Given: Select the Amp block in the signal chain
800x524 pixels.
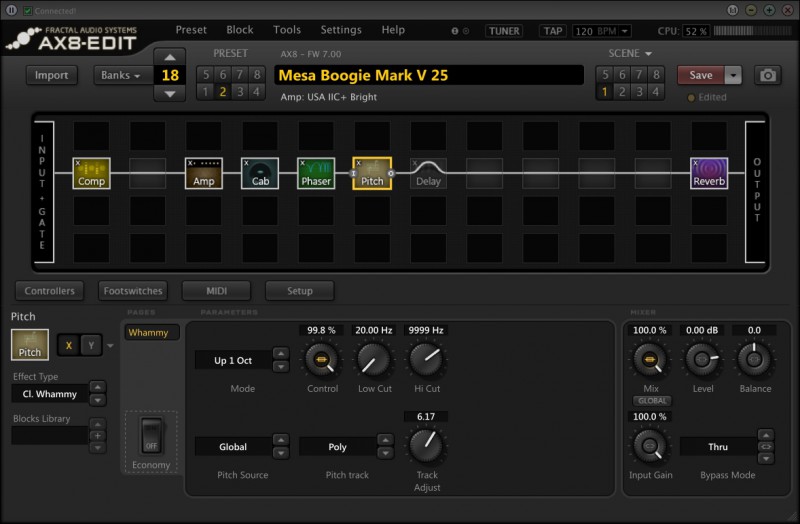Looking at the screenshot, I should [203, 173].
